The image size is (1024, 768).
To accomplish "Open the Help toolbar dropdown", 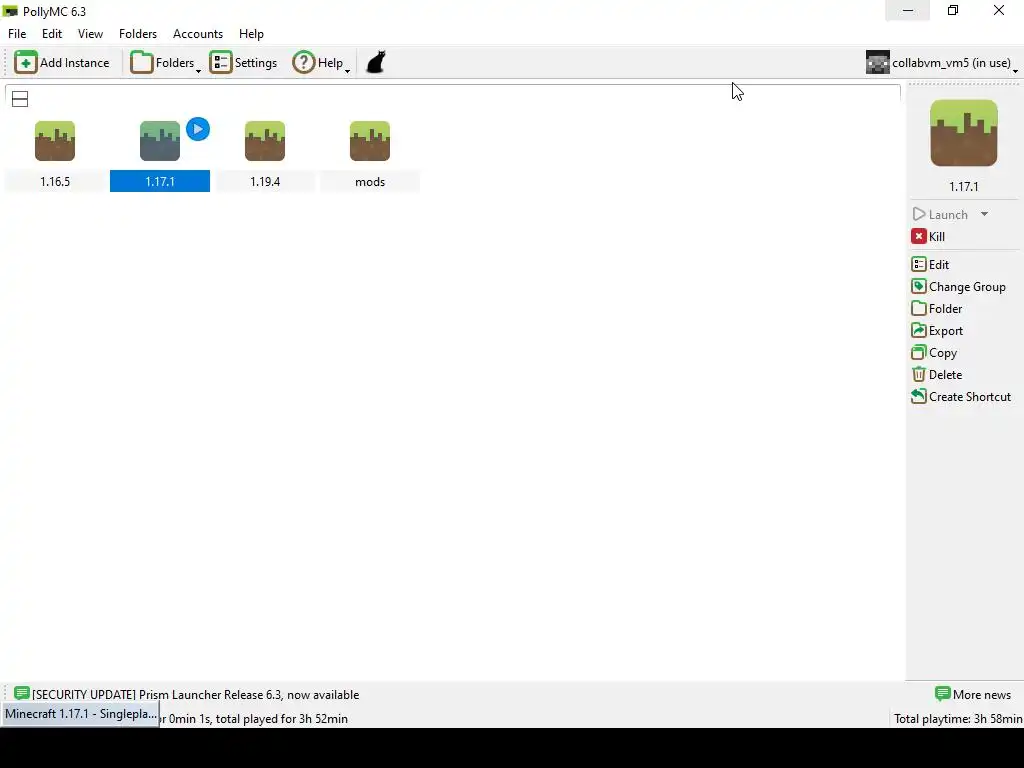I will pyautogui.click(x=321, y=63).
